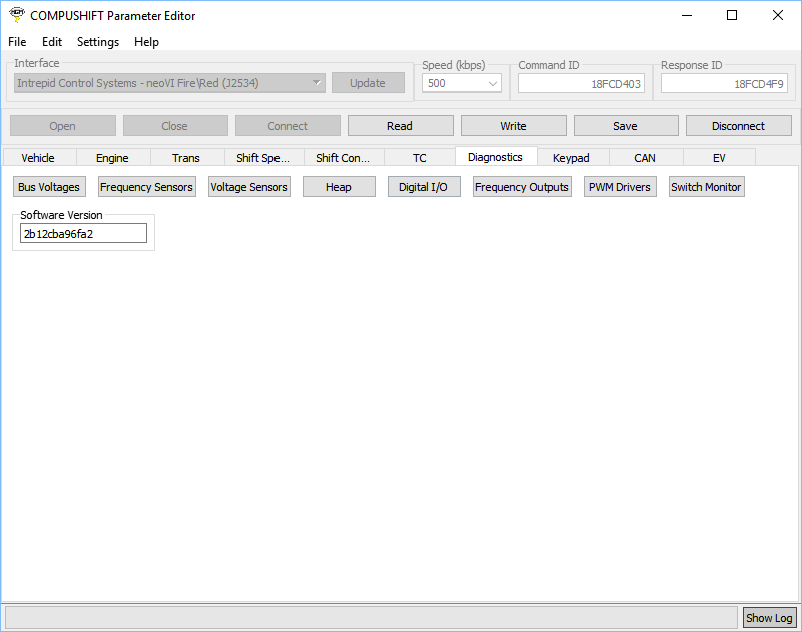Click the Disconnect button

coord(738,126)
